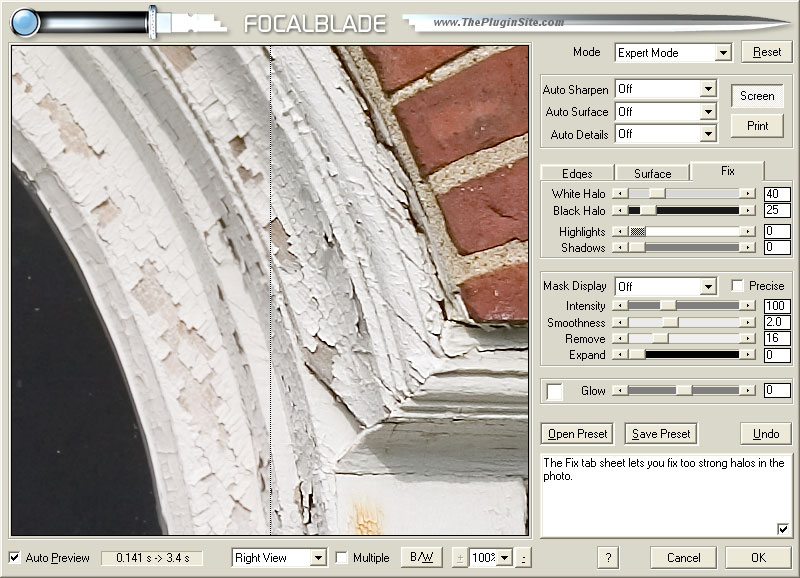Viewport: 800px width, 578px height.
Task: Click Intensity slider right arrow
Action: point(747,306)
